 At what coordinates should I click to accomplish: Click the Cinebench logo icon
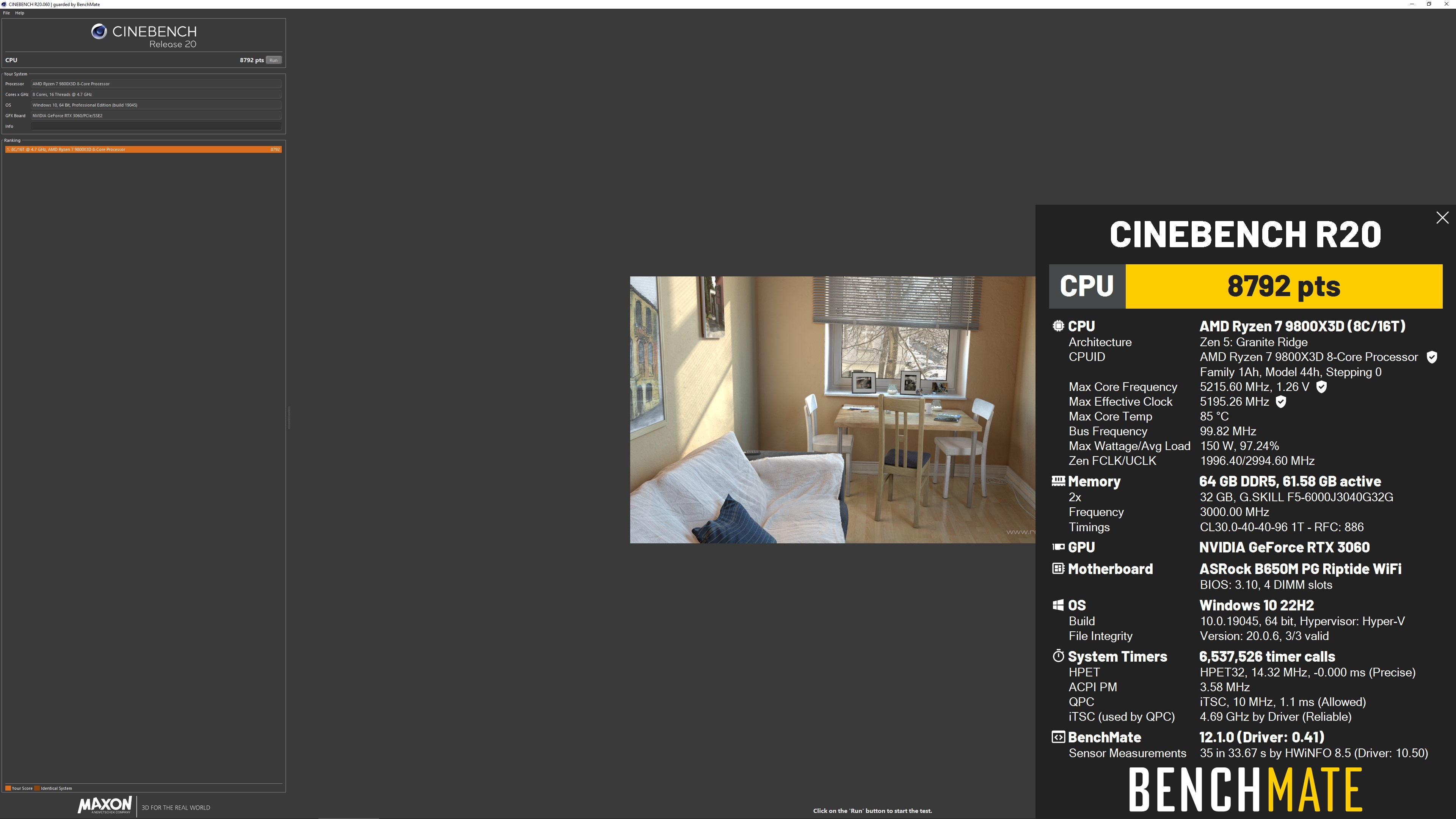tap(99, 31)
